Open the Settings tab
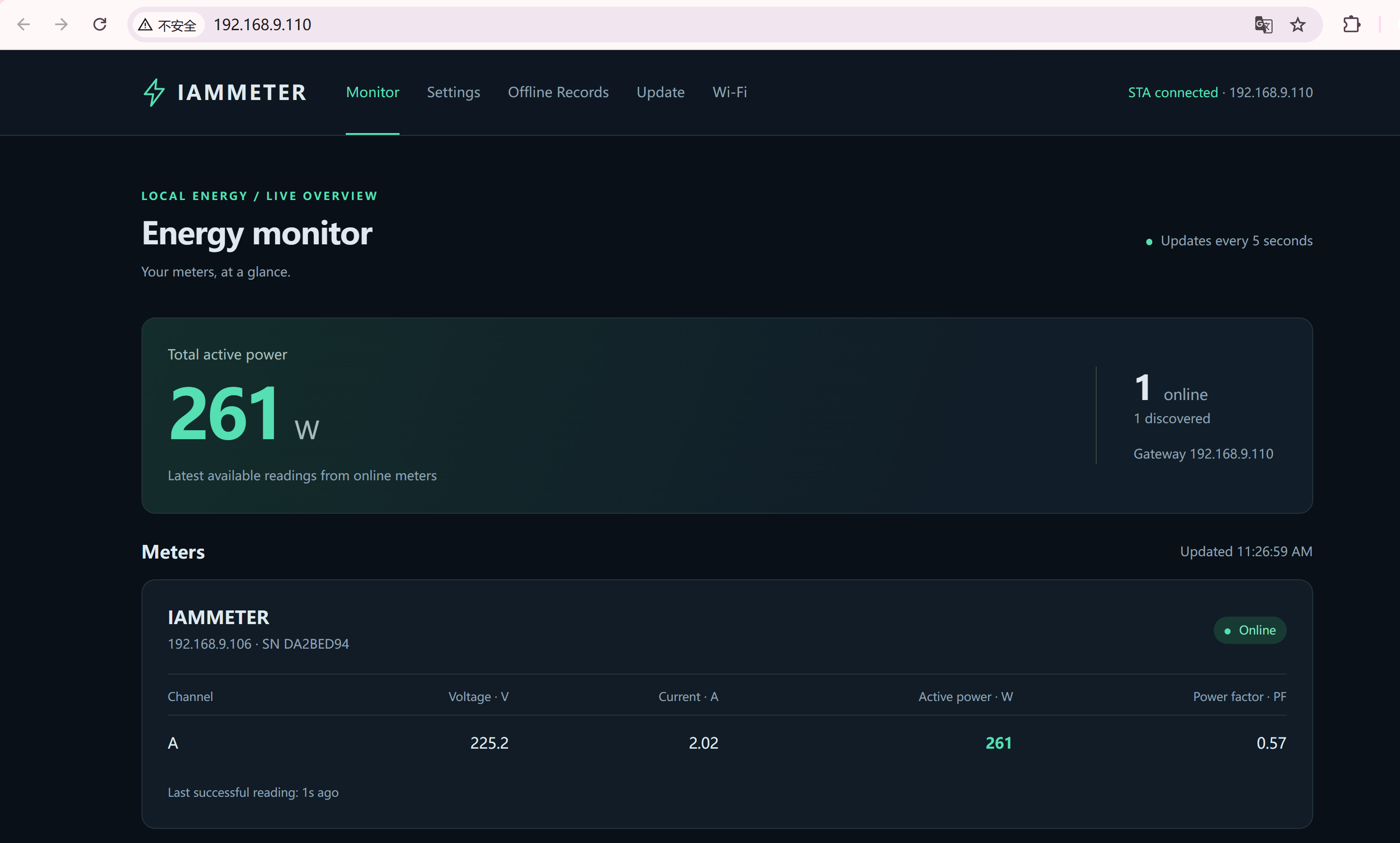This screenshot has width=1400, height=843. coord(453,92)
